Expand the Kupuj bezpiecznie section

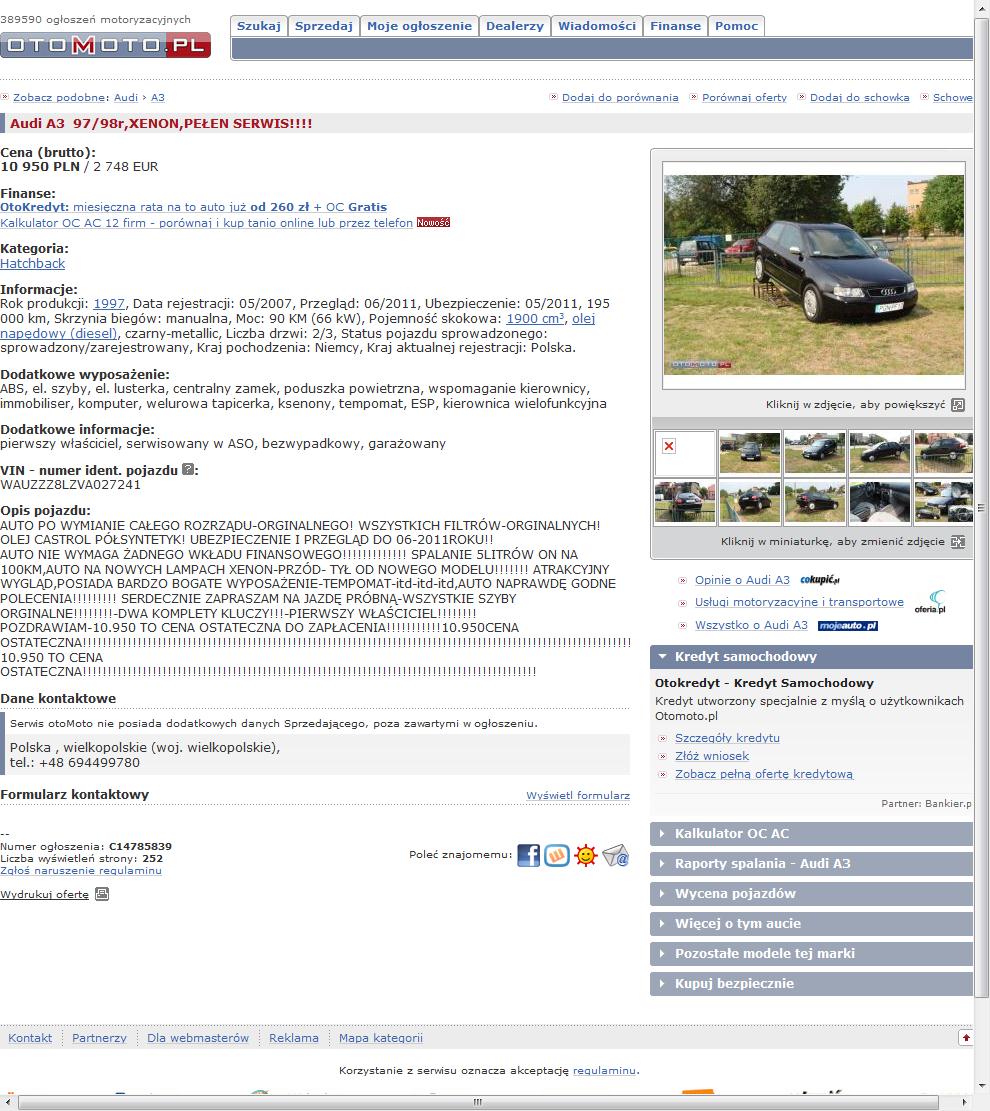point(811,983)
